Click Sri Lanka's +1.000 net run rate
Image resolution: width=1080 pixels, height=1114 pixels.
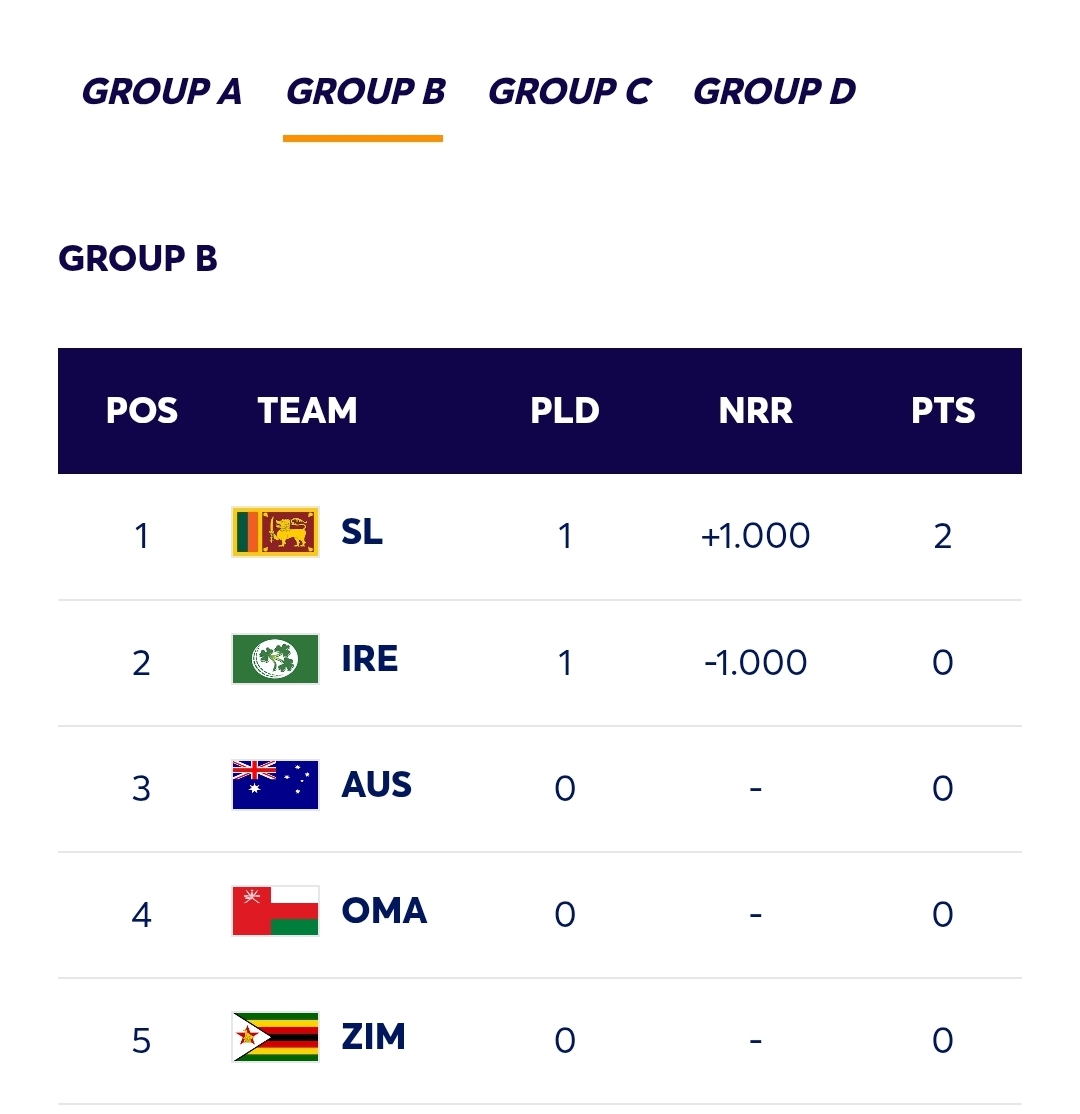(756, 536)
